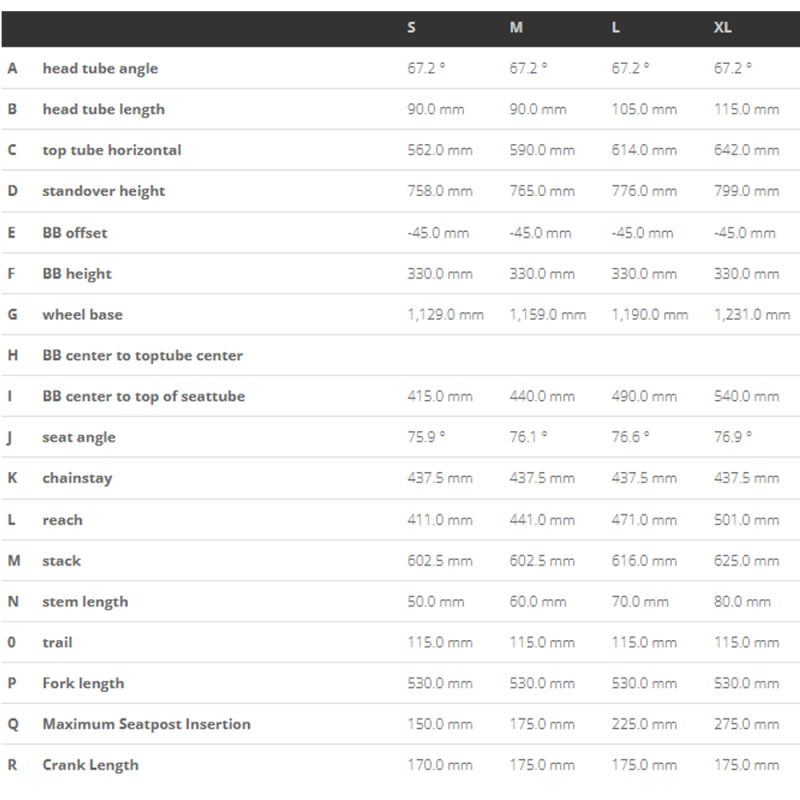Click the 'BB offset' row label

coord(75,232)
